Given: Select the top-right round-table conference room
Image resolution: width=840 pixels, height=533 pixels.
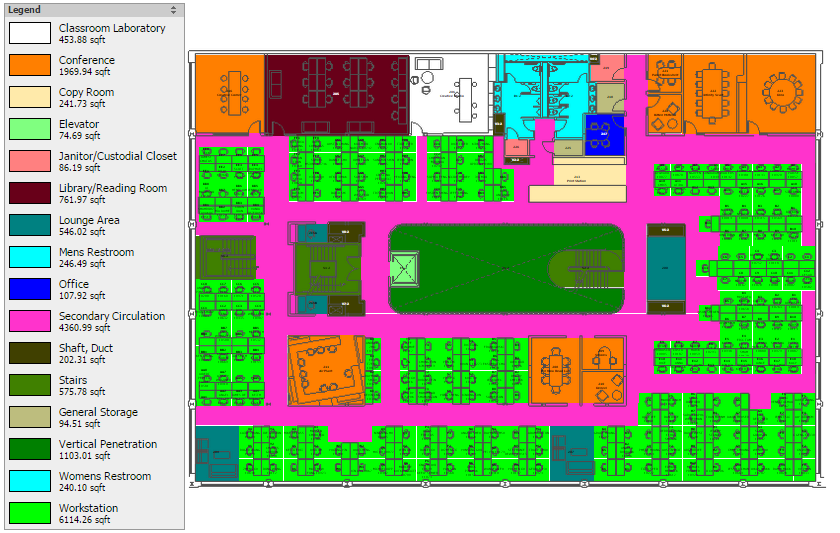Looking at the screenshot, I should (782, 93).
